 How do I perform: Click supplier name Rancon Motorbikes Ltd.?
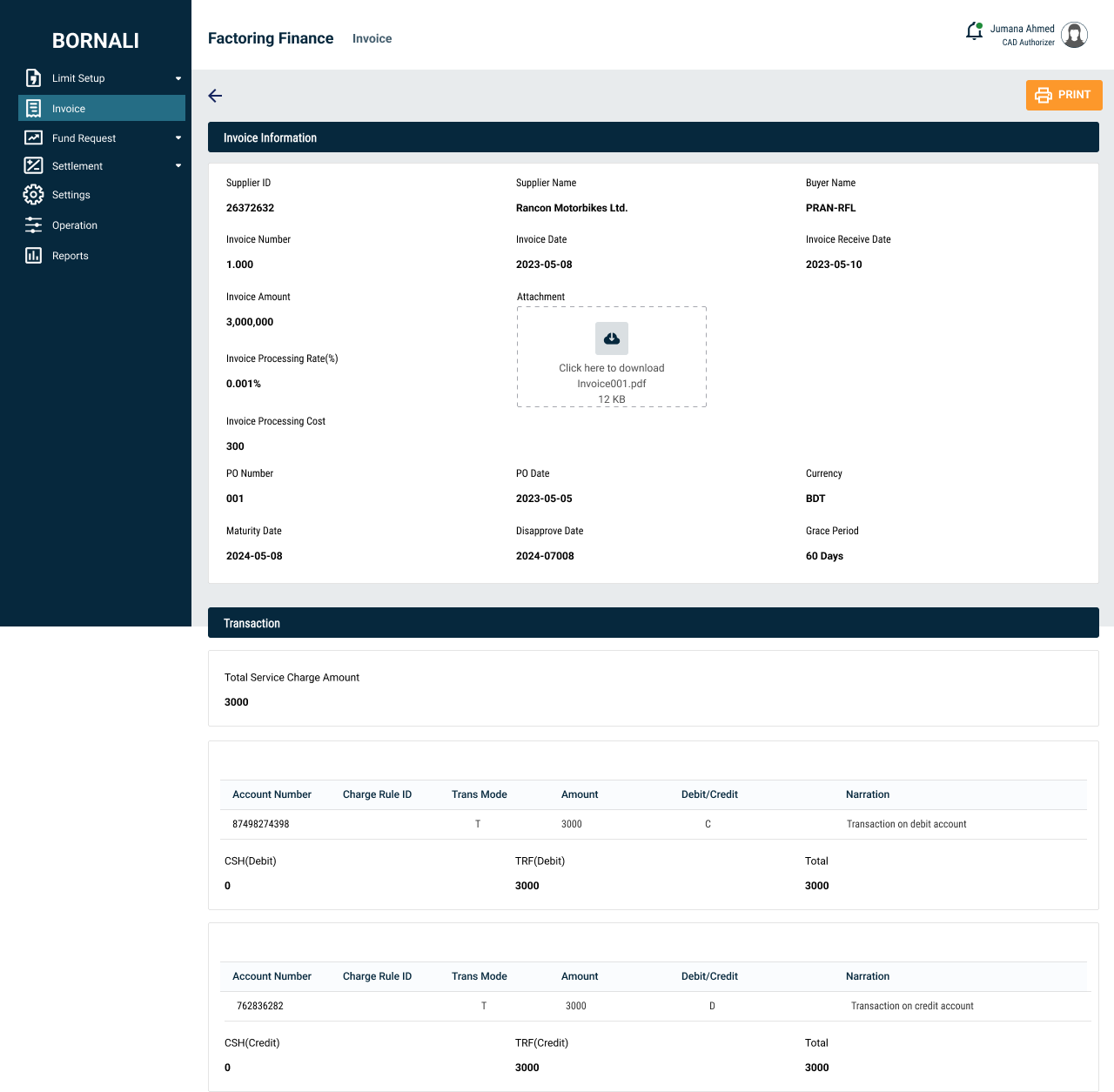(572, 208)
